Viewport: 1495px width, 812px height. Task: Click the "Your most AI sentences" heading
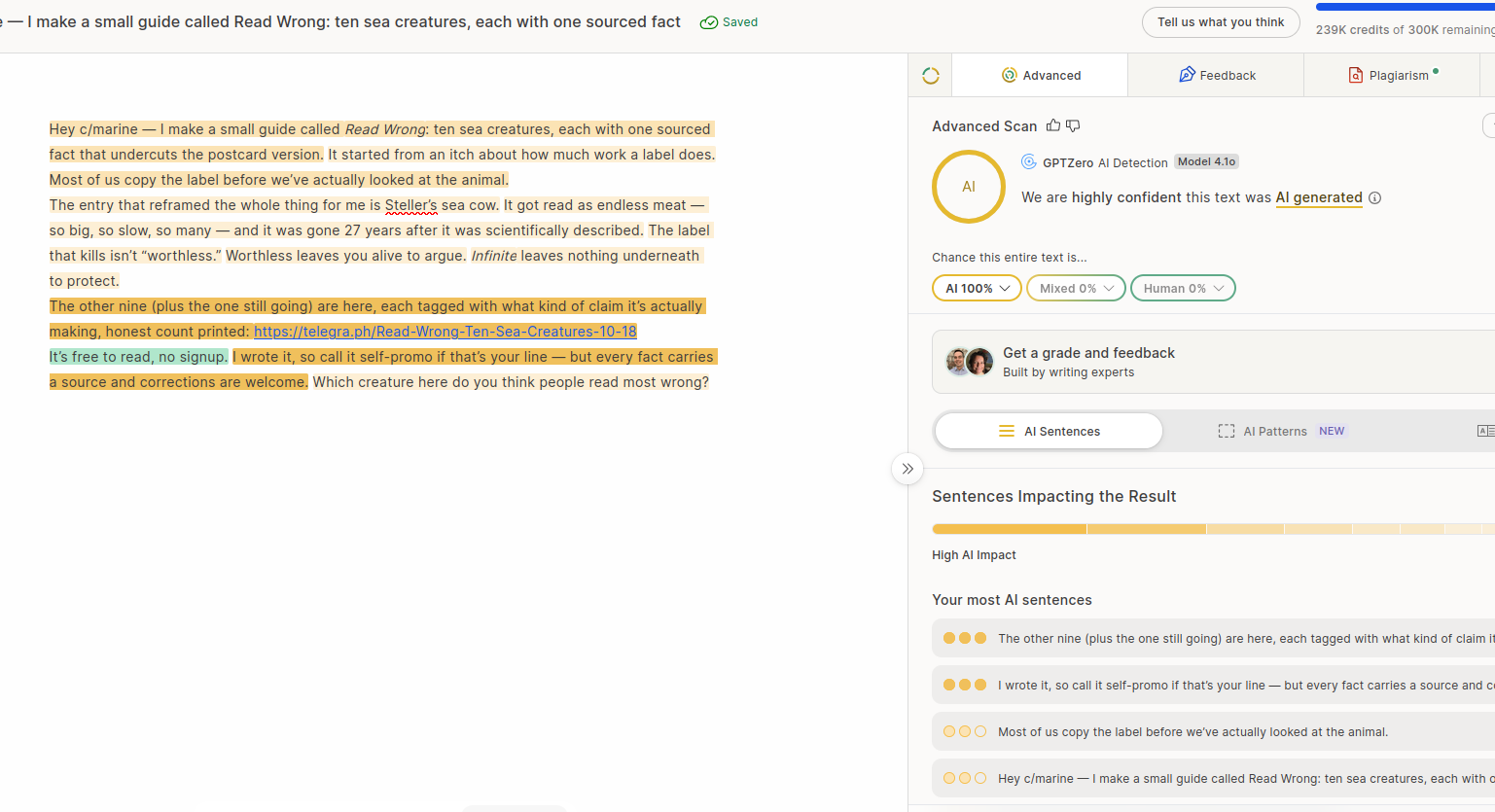tap(1012, 600)
